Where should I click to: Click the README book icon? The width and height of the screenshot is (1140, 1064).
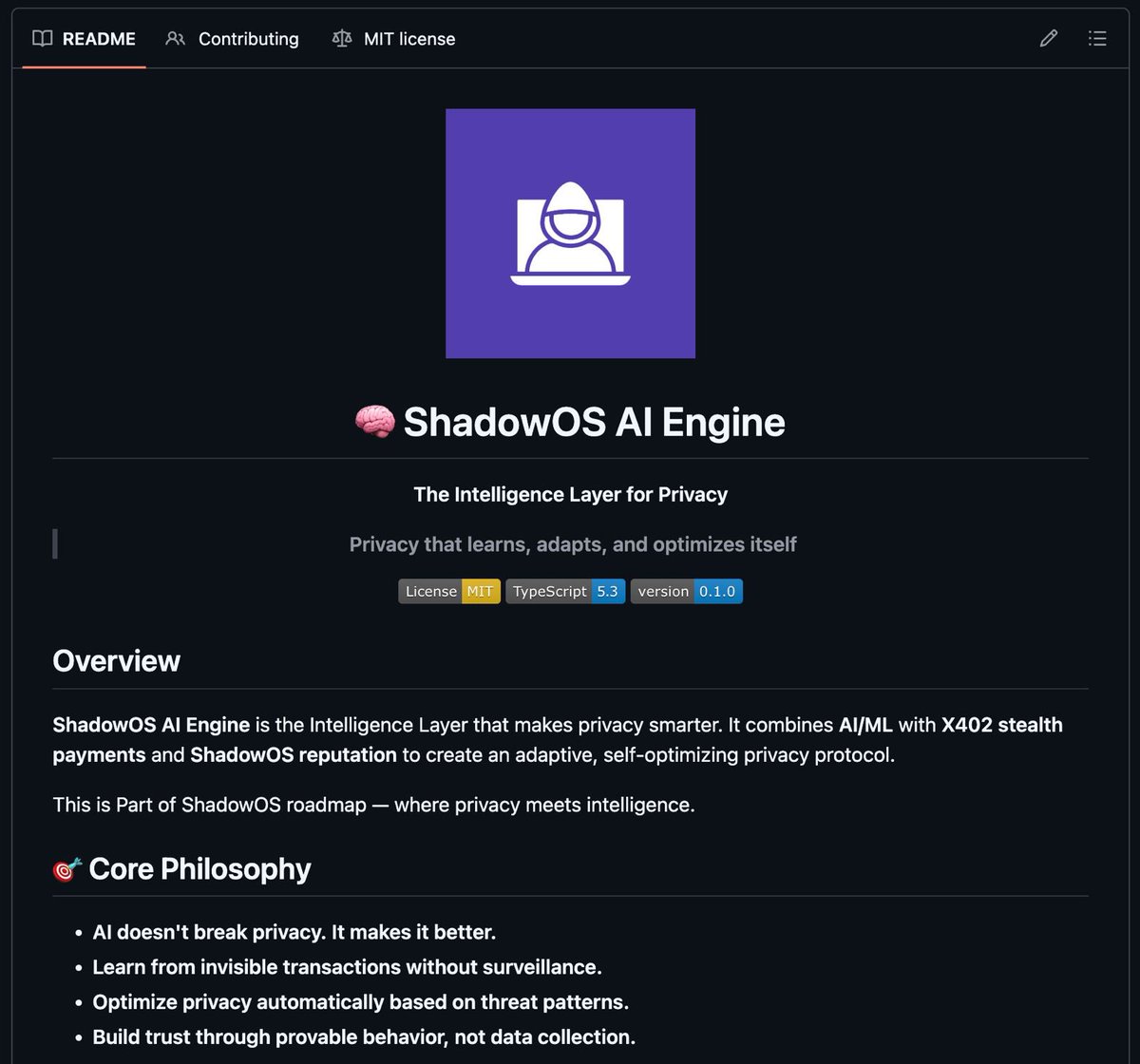(42, 39)
